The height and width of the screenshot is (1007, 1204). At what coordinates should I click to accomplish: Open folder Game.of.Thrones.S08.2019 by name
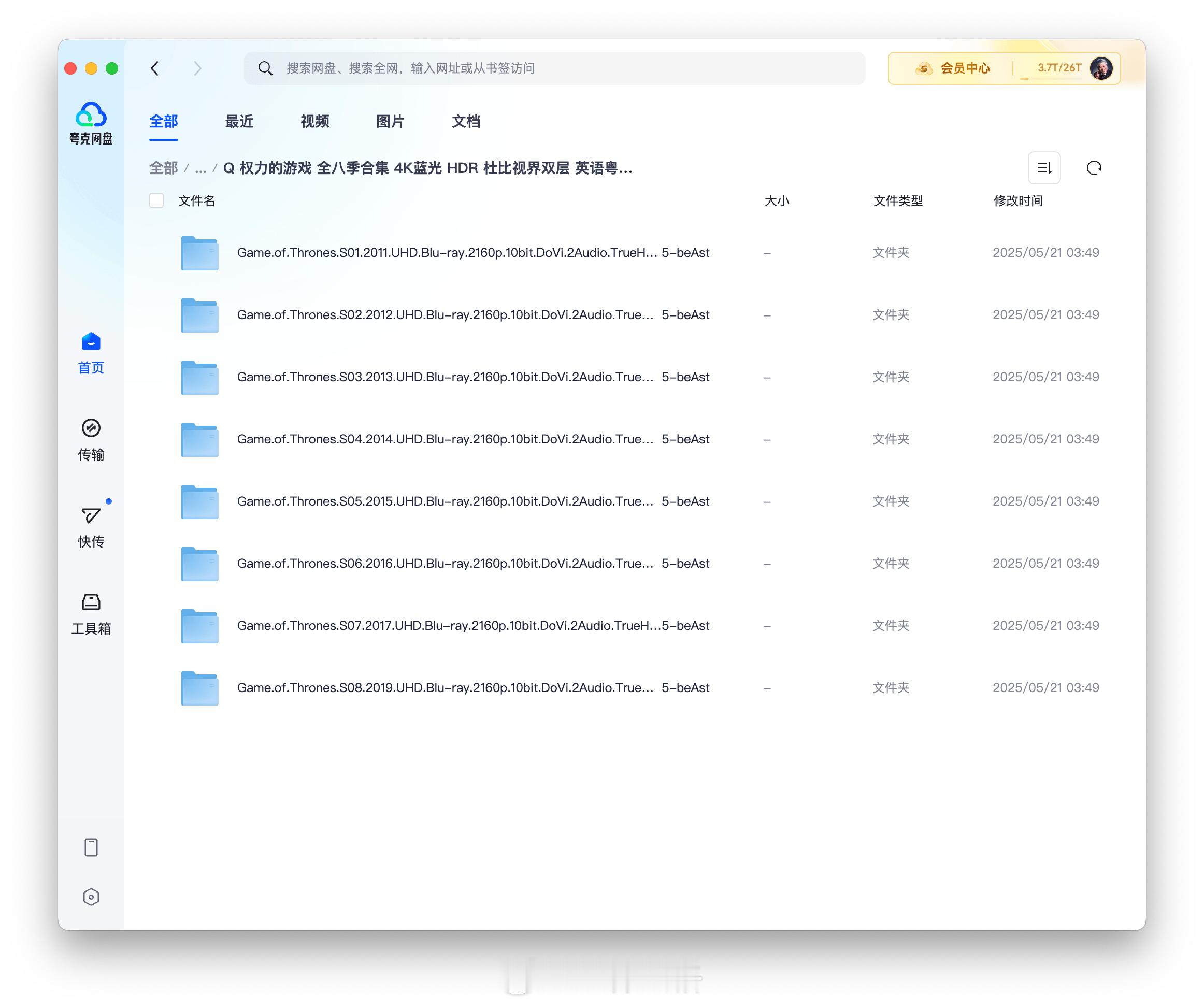pyautogui.click(x=473, y=688)
